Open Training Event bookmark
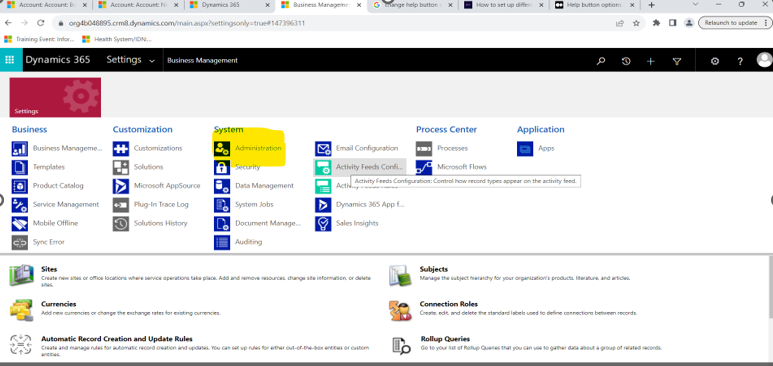 (x=39, y=39)
